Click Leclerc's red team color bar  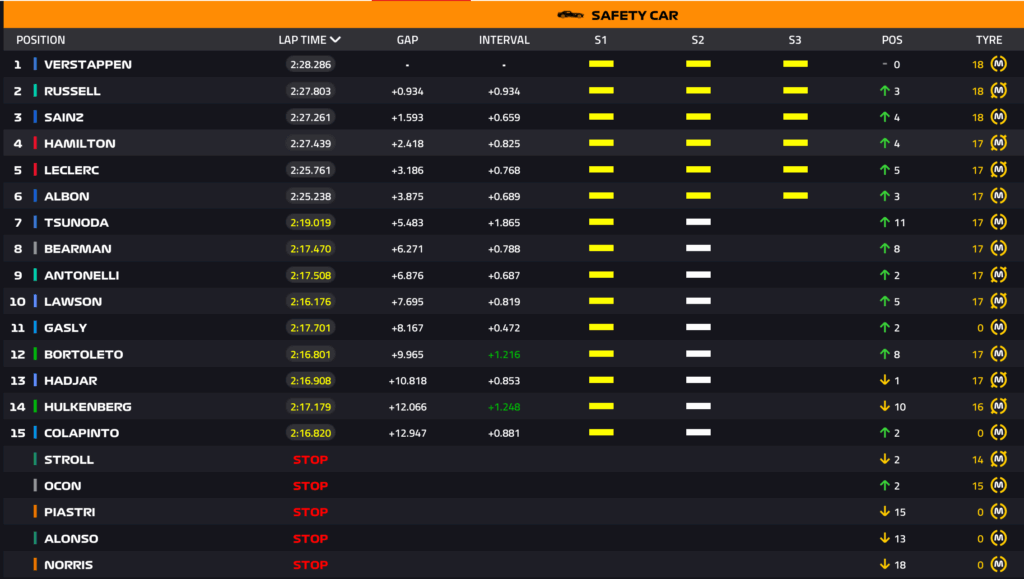tap(35, 170)
